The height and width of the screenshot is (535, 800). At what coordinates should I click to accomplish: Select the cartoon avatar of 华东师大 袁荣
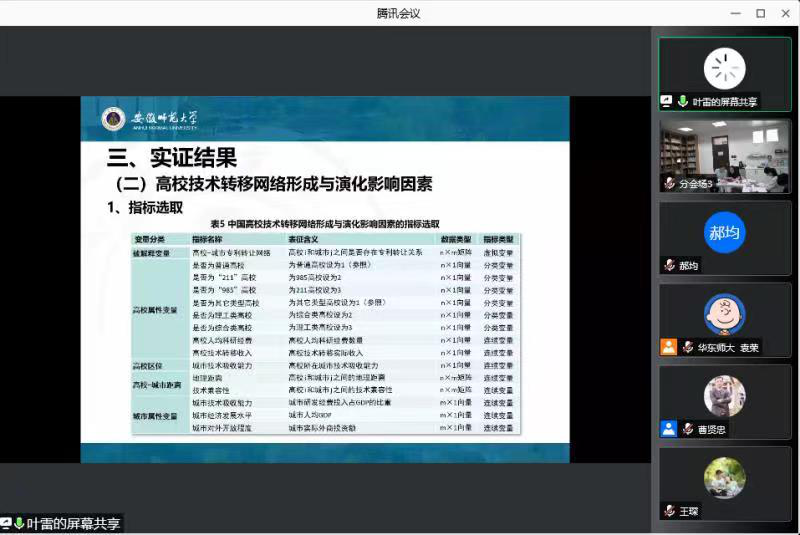pyautogui.click(x=724, y=313)
